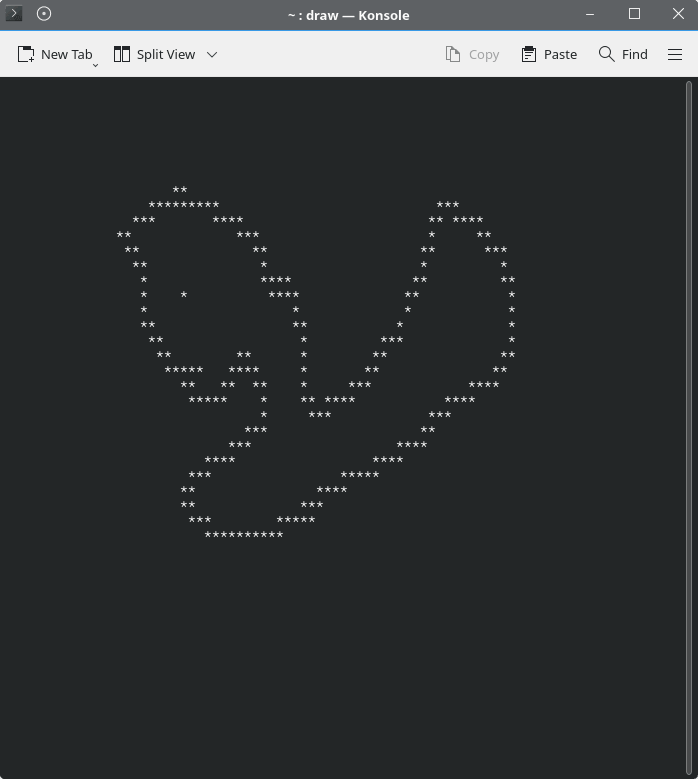This screenshot has width=698, height=779.
Task: Expand the Split View chevron dropdown
Action: [x=212, y=54]
